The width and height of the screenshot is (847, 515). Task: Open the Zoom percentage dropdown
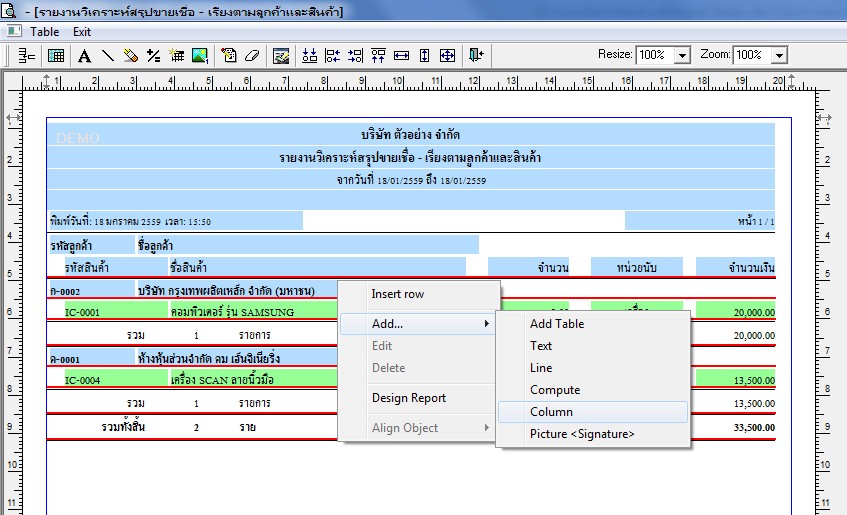pyautogui.click(x=779, y=55)
